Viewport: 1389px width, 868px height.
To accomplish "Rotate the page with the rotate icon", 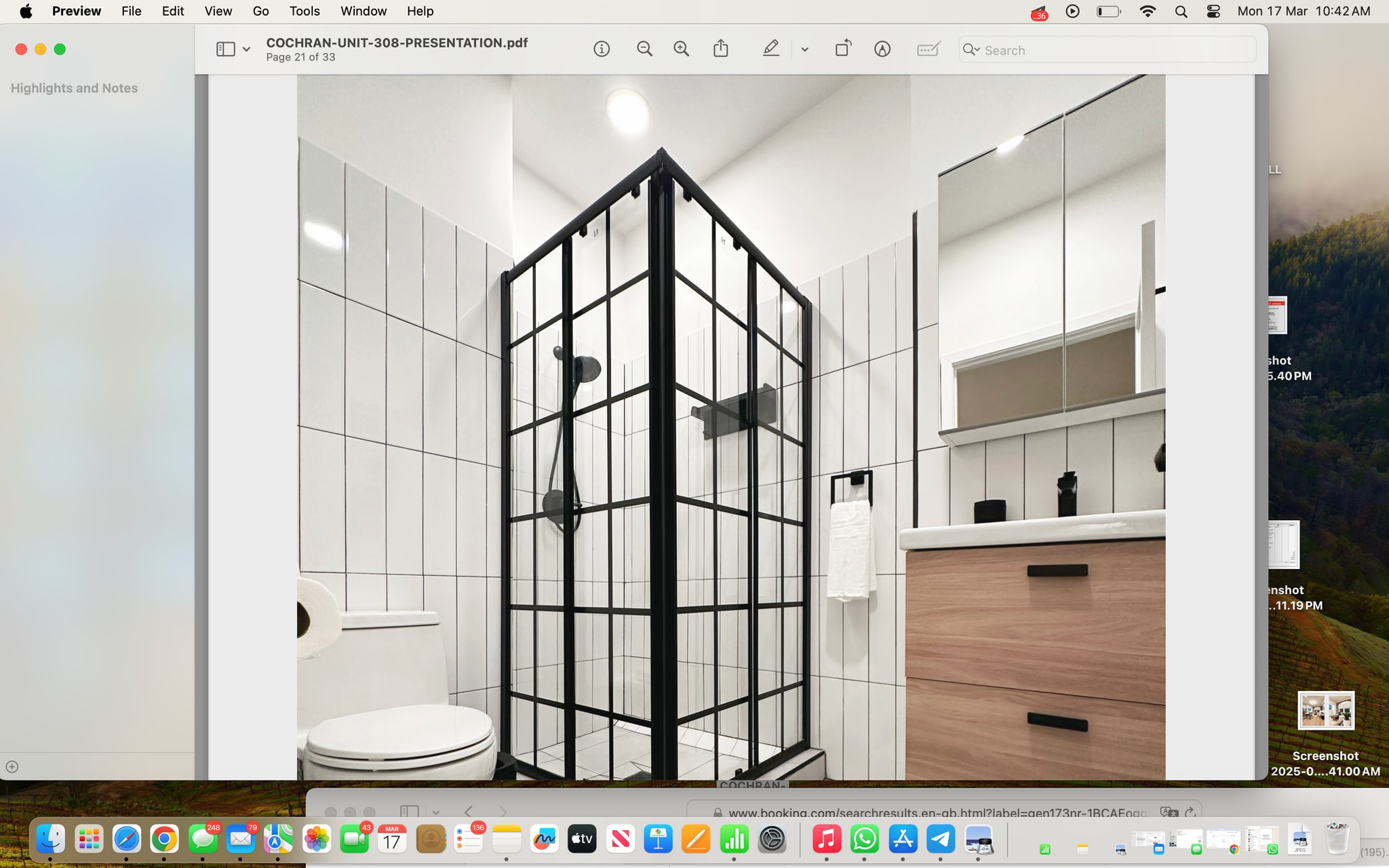I will click(x=843, y=49).
